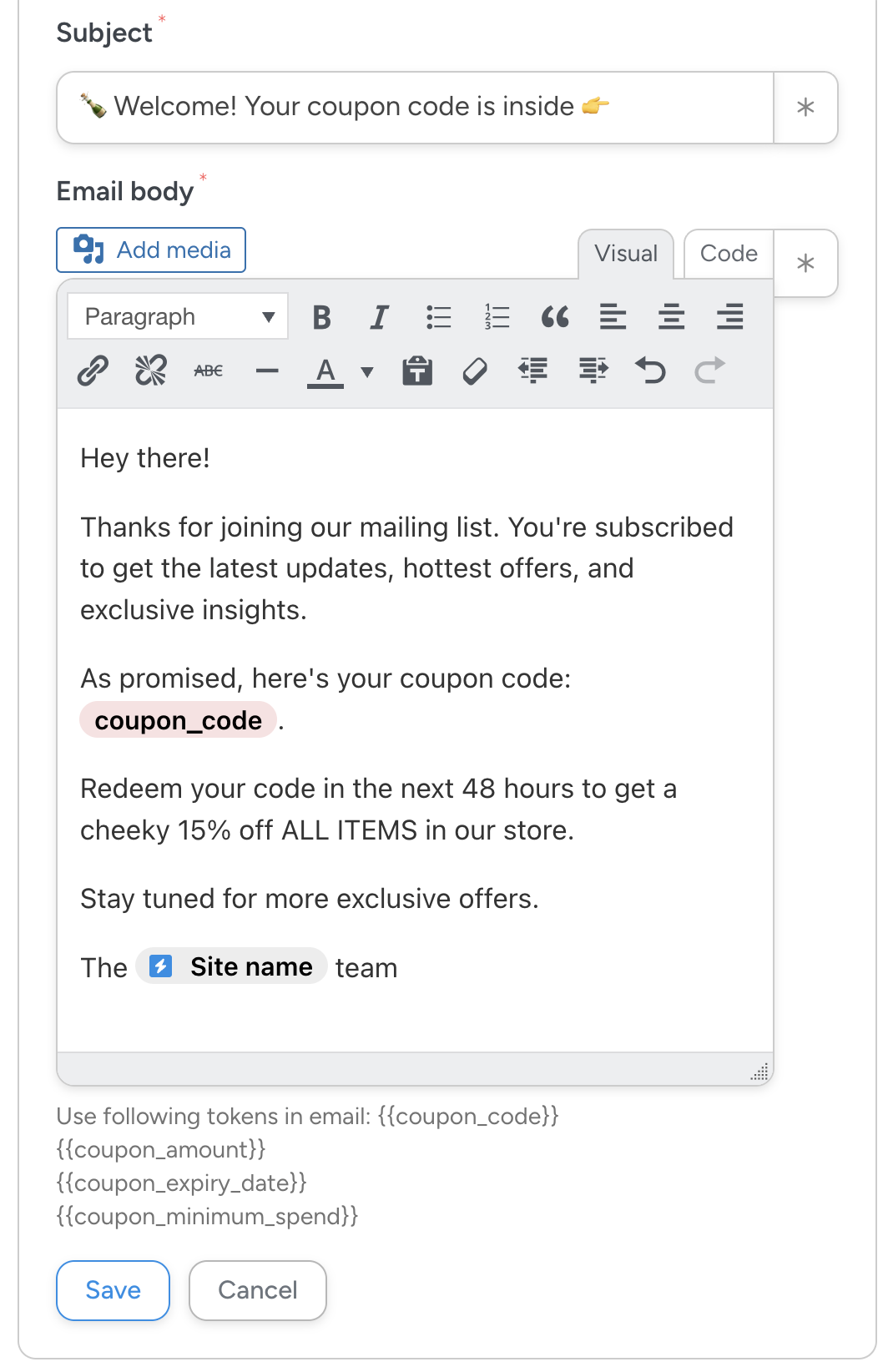The width and height of the screenshot is (893, 1372).
Task: Apply italic formatting to text
Action: 380,317
